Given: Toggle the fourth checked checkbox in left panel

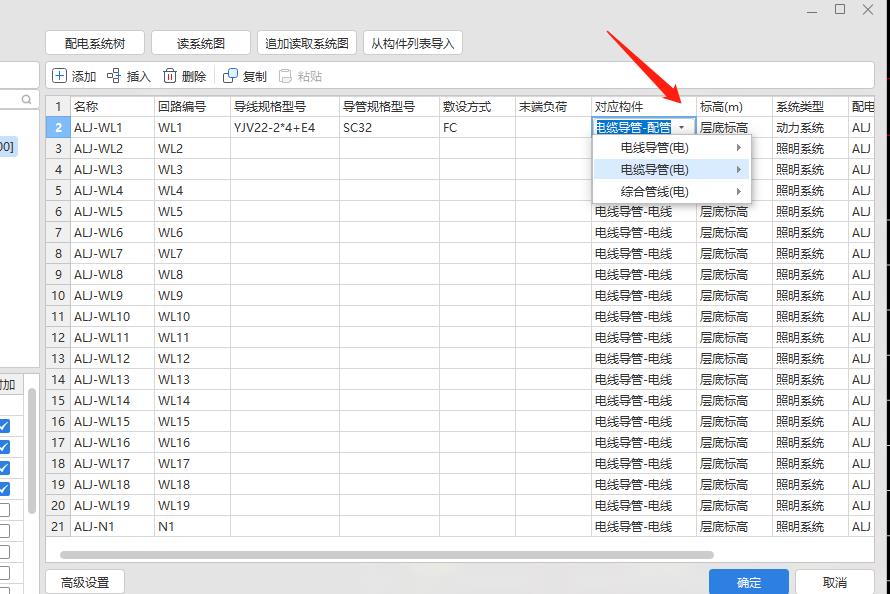Looking at the screenshot, I should point(4,489).
